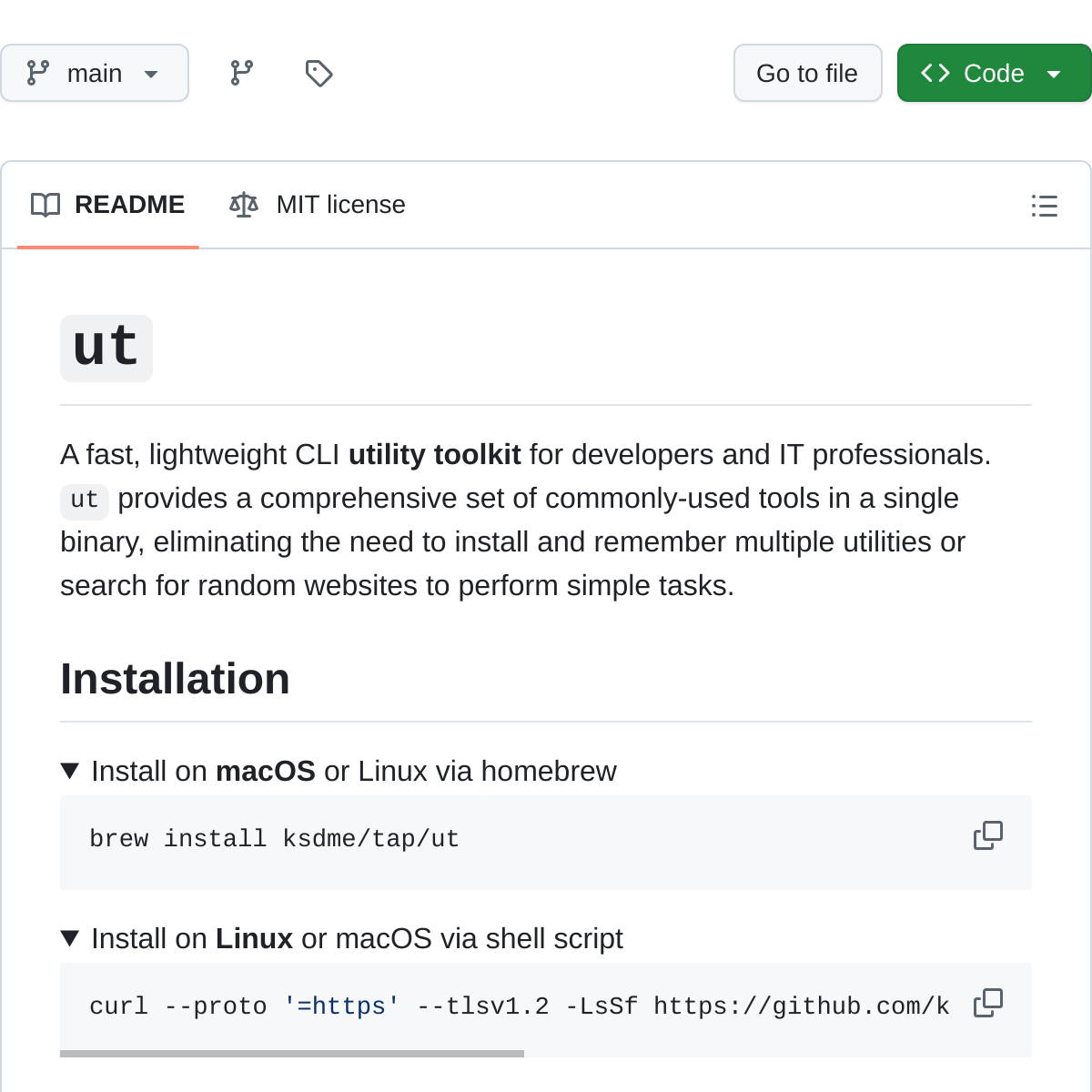Click the scale icon beside MIT license
The image size is (1092, 1092).
(x=244, y=205)
